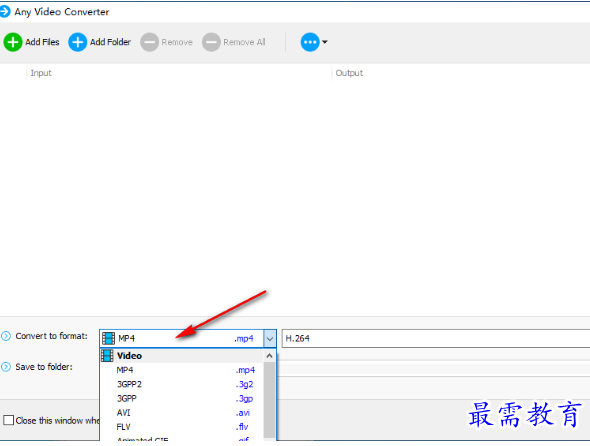Select 3GPP in the format list
This screenshot has height=446, width=590.
click(182, 399)
